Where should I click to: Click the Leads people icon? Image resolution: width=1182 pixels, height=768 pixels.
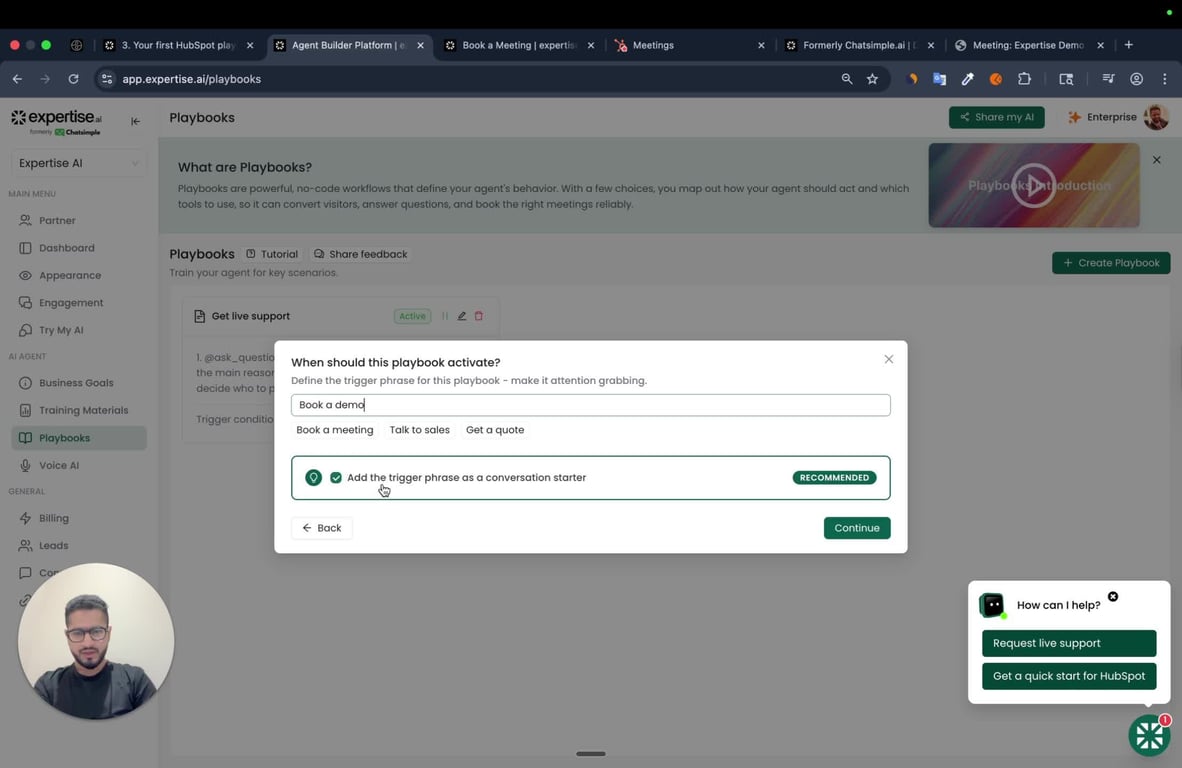25,546
